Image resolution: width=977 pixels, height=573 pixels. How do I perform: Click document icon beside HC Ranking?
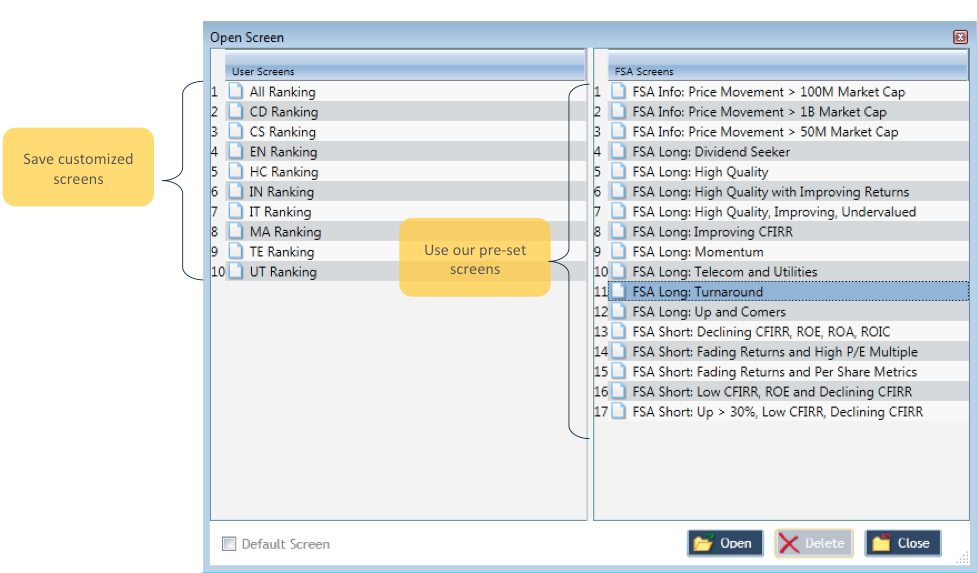[236, 171]
